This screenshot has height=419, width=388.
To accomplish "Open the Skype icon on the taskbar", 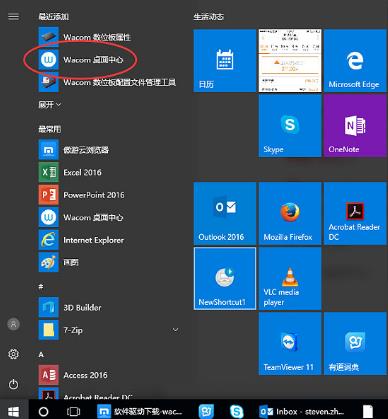I will coord(237,411).
